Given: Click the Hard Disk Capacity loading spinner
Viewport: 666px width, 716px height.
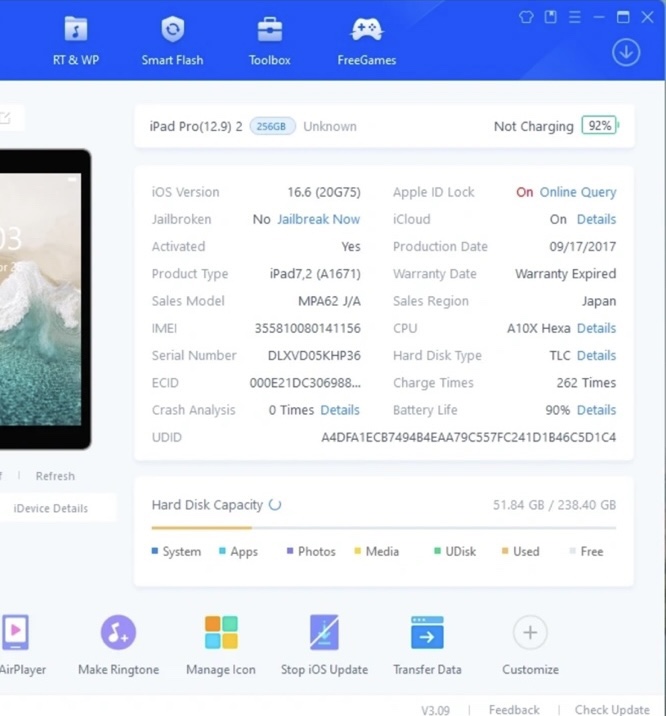Looking at the screenshot, I should [x=275, y=505].
